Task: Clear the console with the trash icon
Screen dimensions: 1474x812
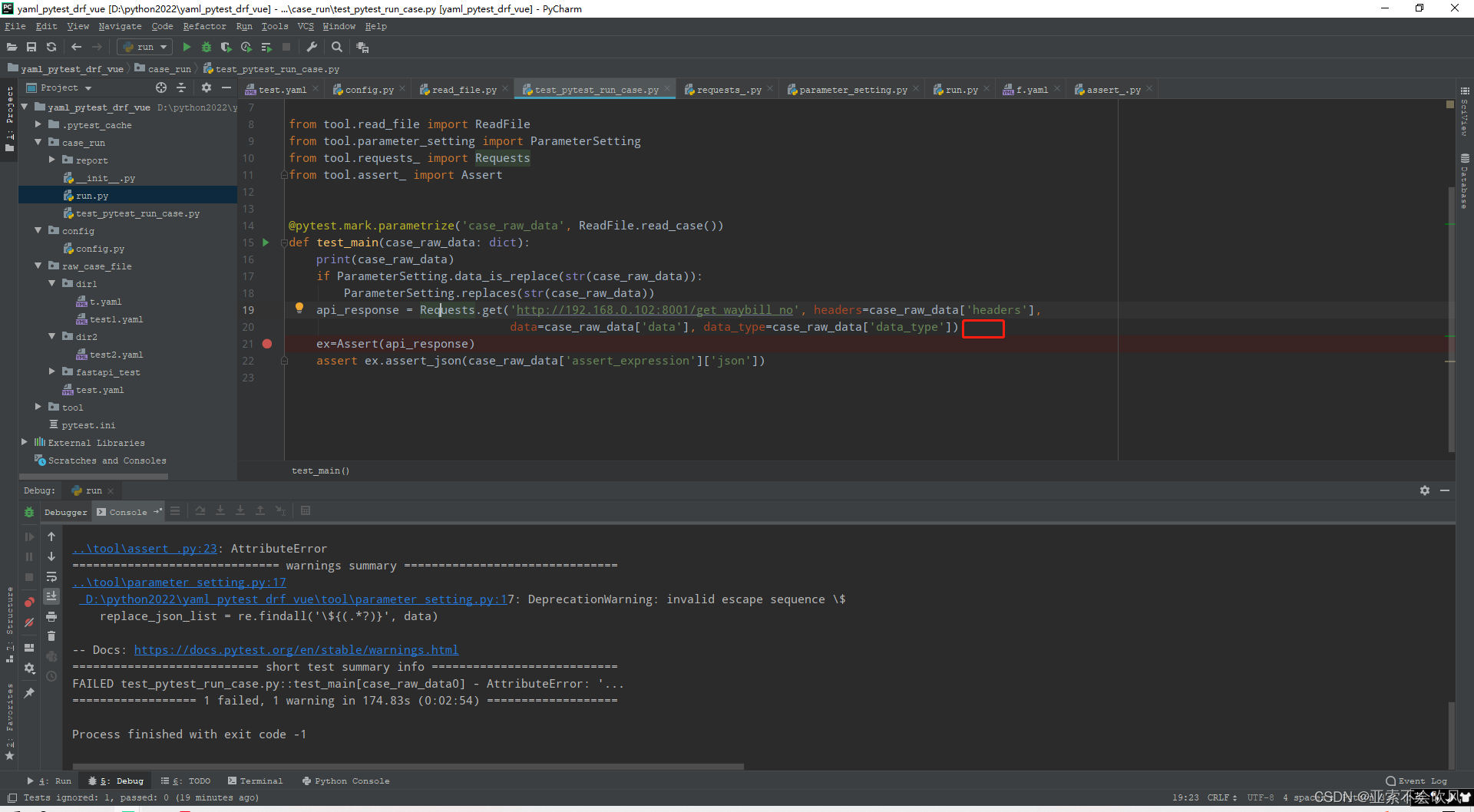Action: 51,636
